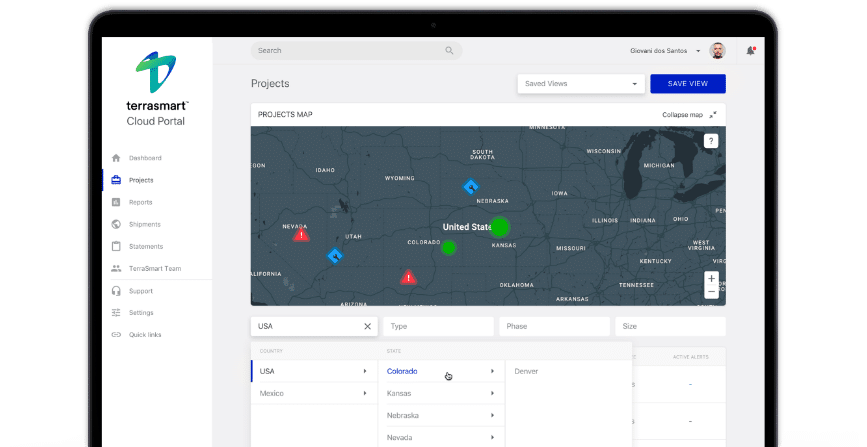867x447 pixels.
Task: Go to Dashboard in the sidebar
Action: (145, 158)
